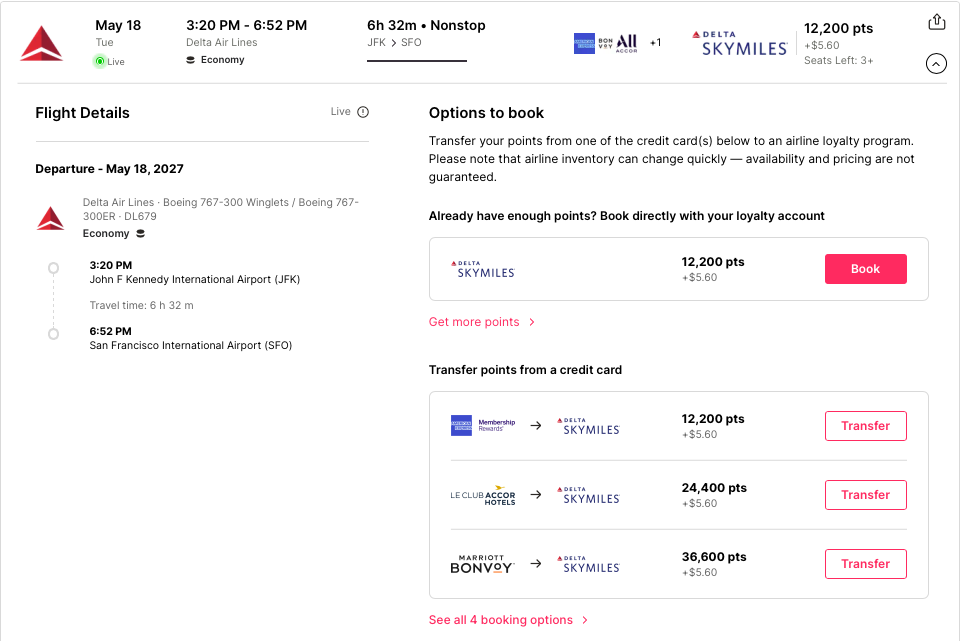Image resolution: width=962 pixels, height=641 pixels.
Task: Click the JFK > SFO route text
Action: tap(394, 42)
